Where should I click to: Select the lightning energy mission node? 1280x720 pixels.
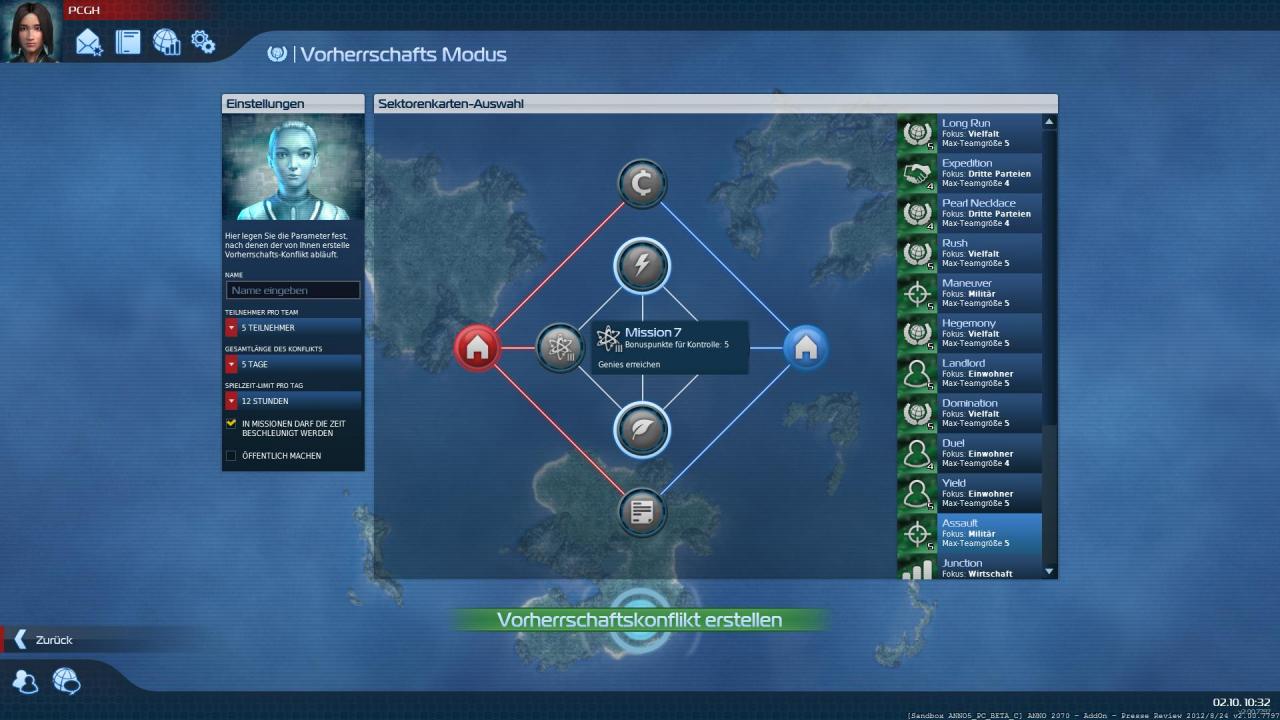[x=641, y=266]
